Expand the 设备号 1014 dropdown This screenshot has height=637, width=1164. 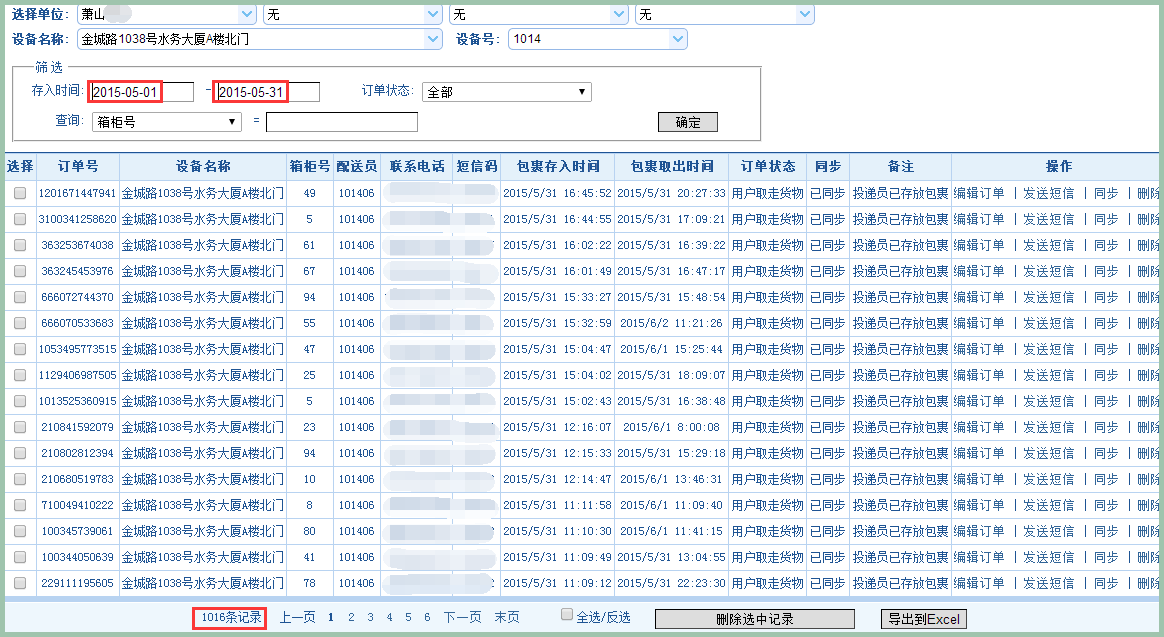(x=678, y=39)
